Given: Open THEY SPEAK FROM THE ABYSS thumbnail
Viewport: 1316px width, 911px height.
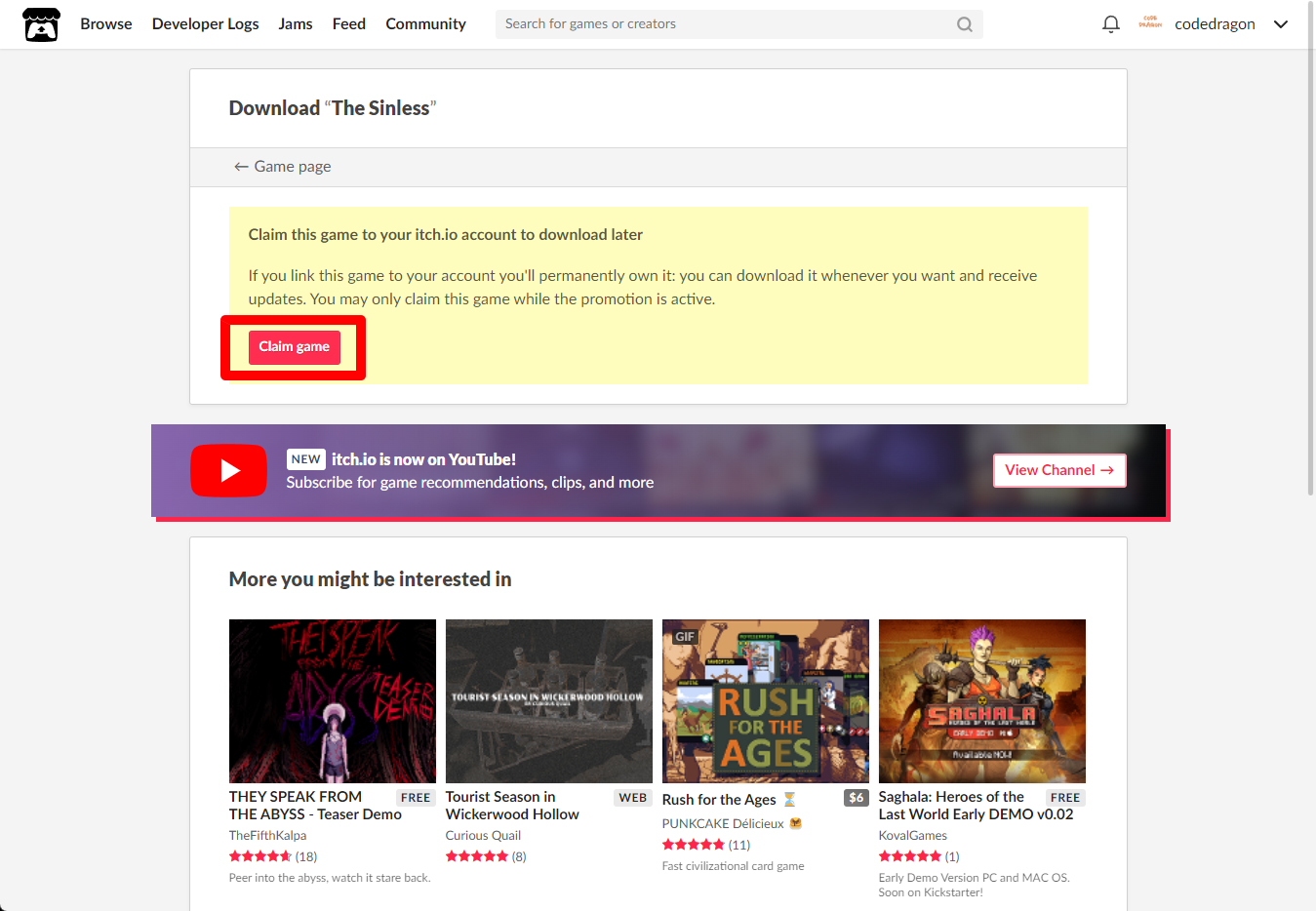Looking at the screenshot, I should (x=333, y=701).
